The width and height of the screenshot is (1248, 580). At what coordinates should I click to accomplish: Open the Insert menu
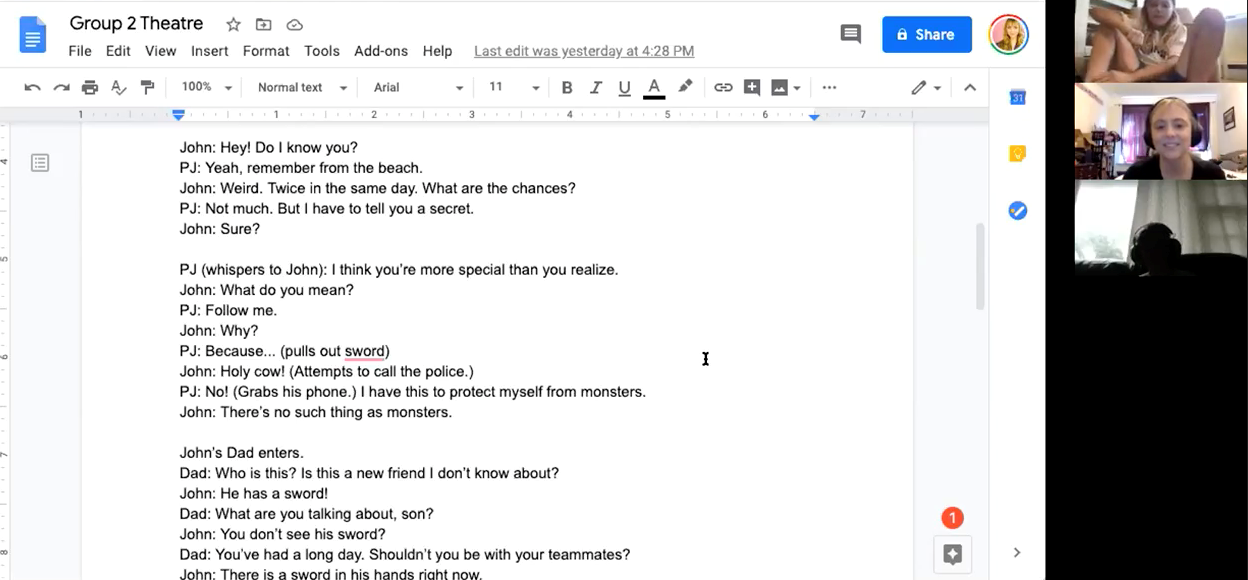click(210, 51)
